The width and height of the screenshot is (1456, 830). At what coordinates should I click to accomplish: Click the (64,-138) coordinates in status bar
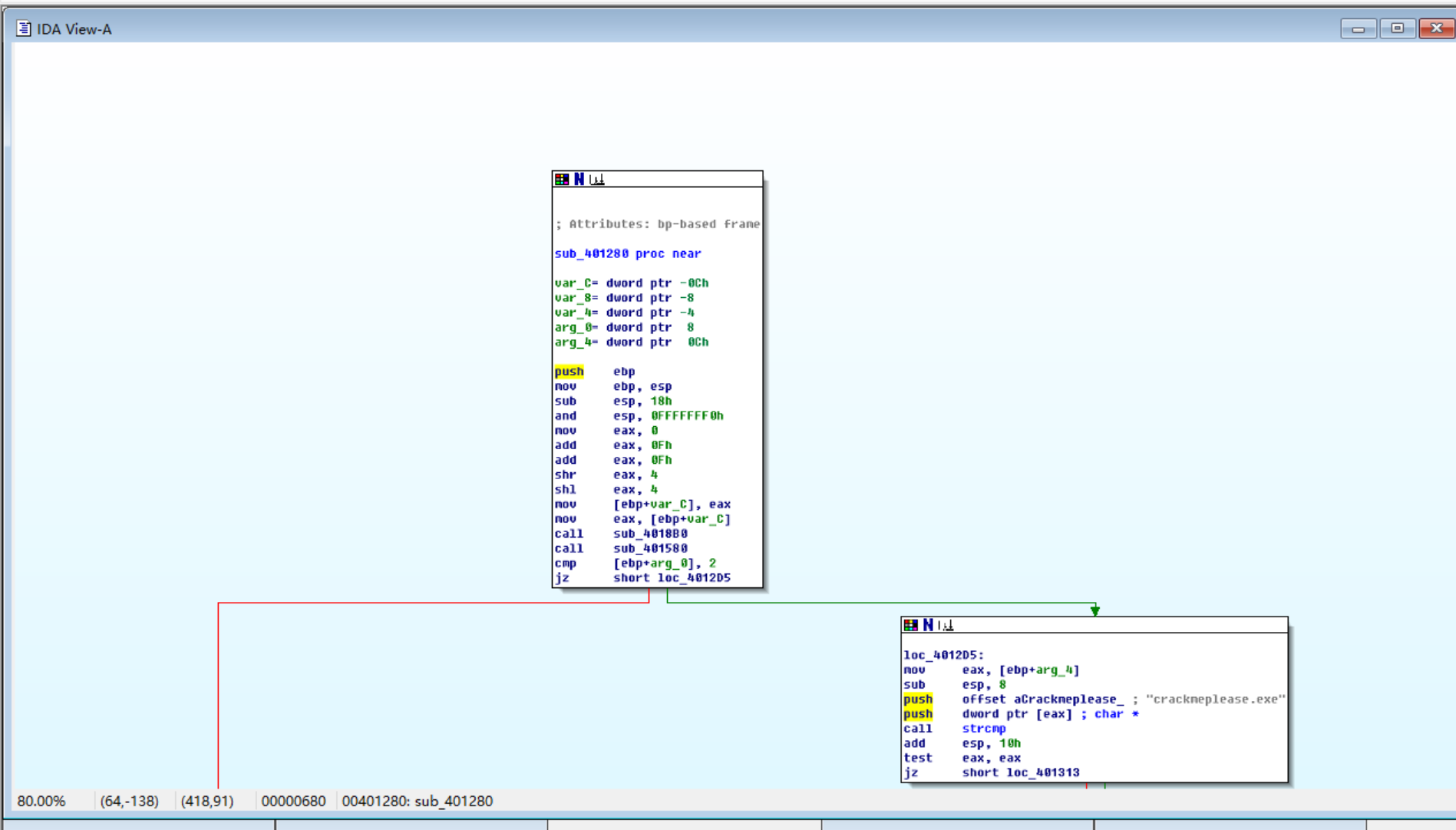tap(129, 802)
